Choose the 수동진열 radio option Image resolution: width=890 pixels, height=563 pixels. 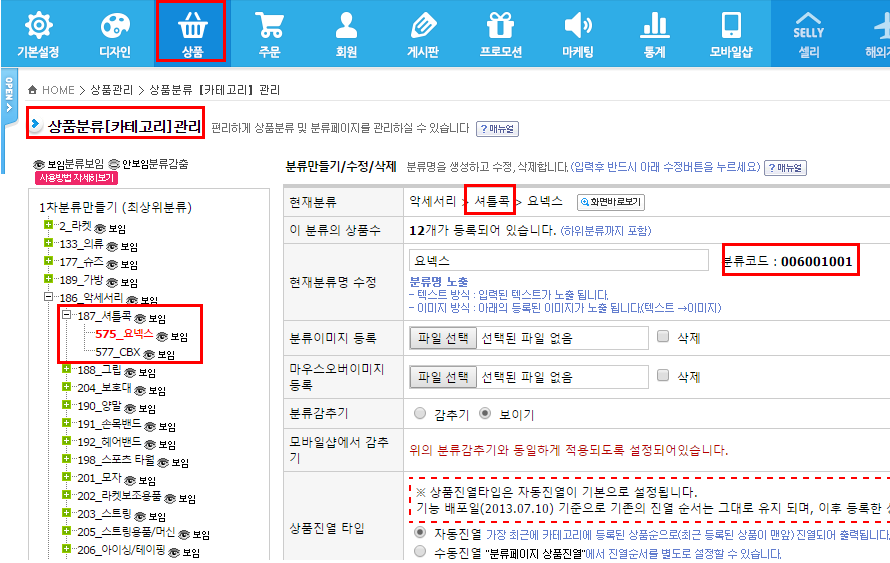click(x=420, y=552)
